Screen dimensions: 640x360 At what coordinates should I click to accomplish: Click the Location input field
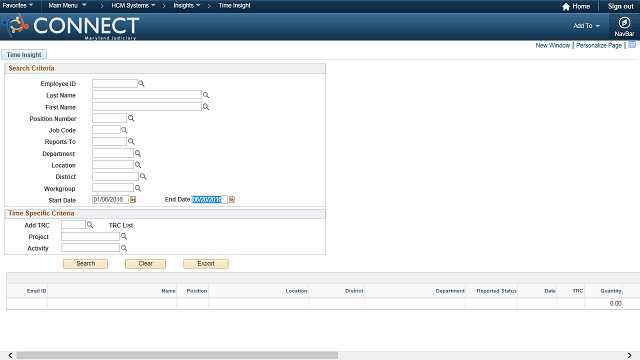pos(113,165)
